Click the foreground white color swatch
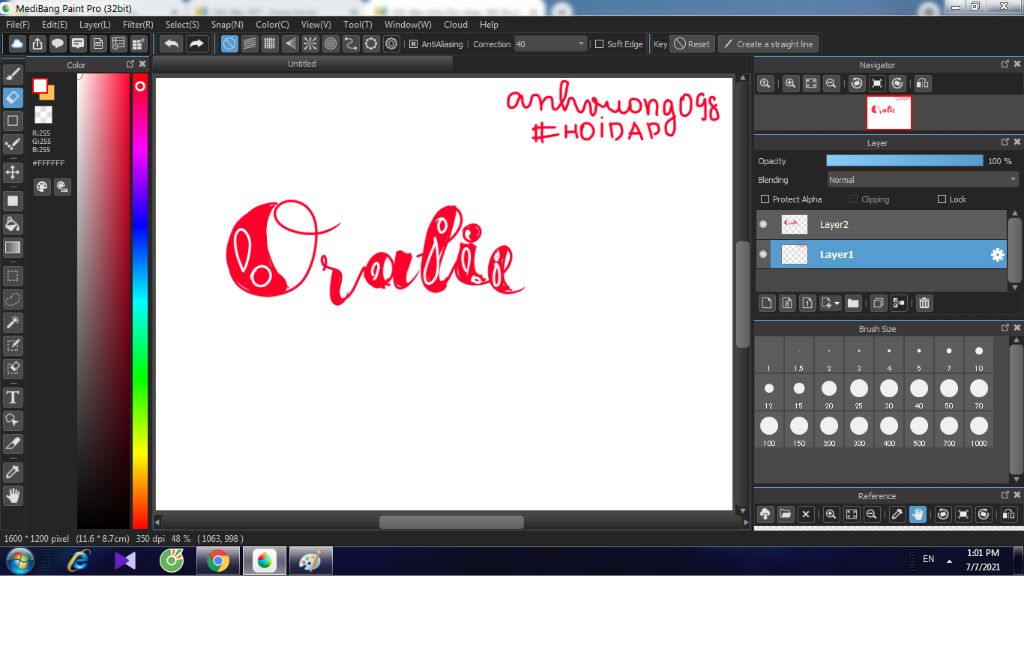The image size is (1024, 661). (40, 86)
